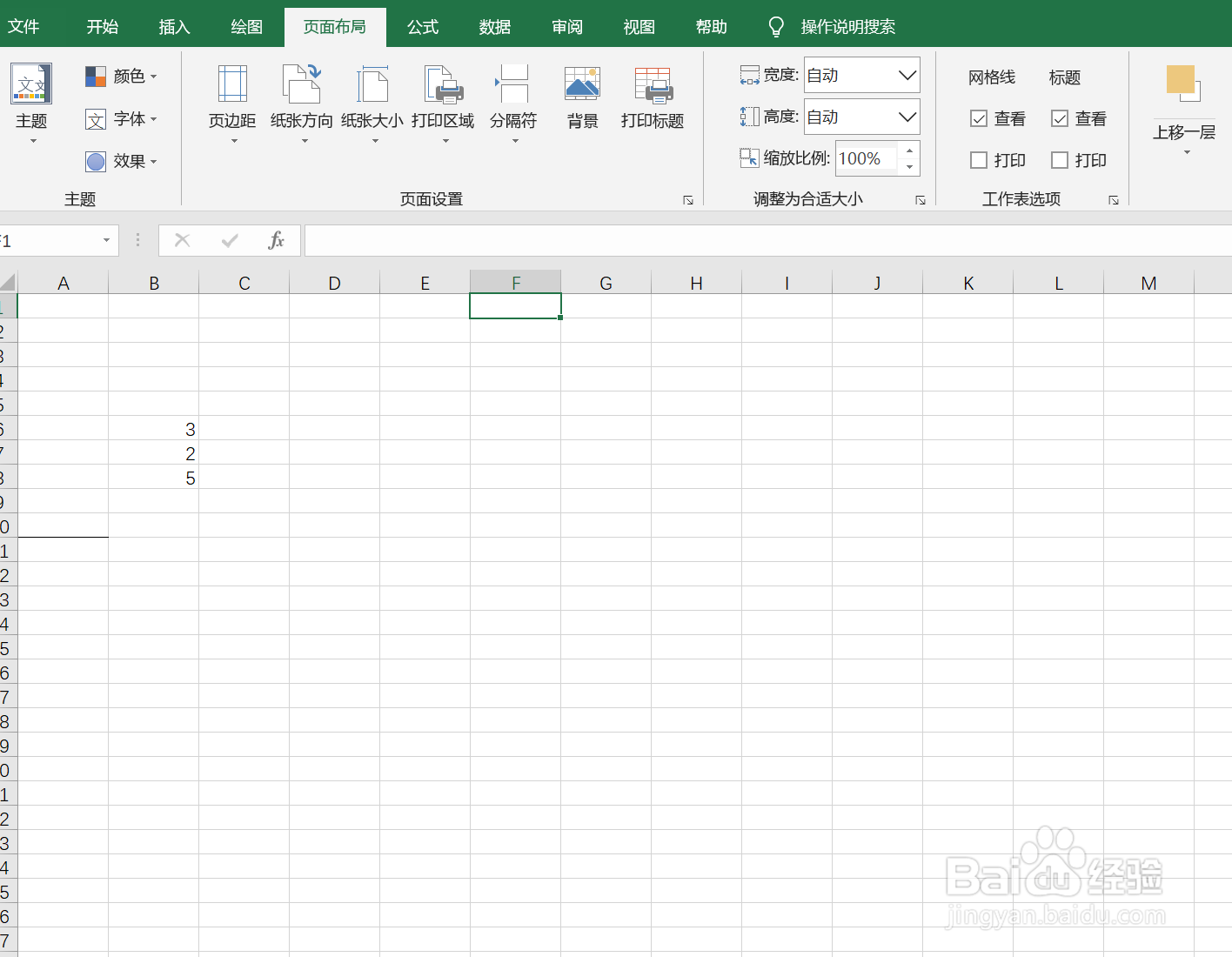Image resolution: width=1232 pixels, height=957 pixels.
Task: Switch to the Review (审阅) tab
Action: [x=567, y=27]
